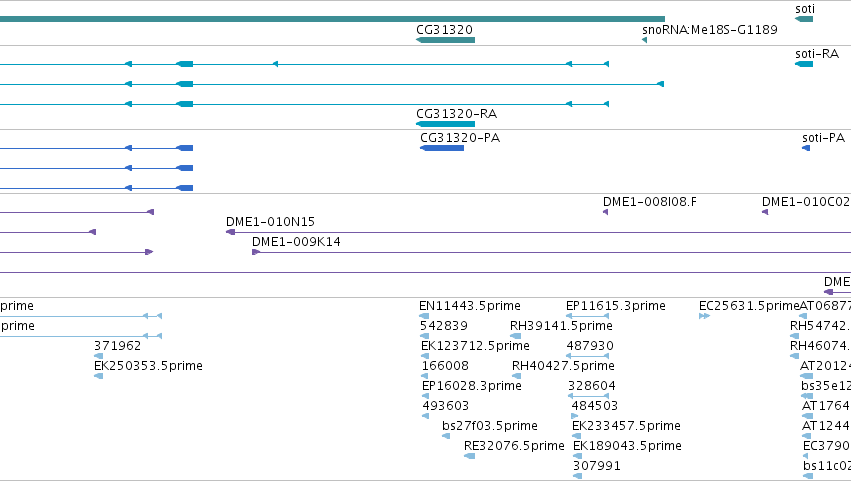Select the DME1-009K14 start arrow

click(256, 252)
